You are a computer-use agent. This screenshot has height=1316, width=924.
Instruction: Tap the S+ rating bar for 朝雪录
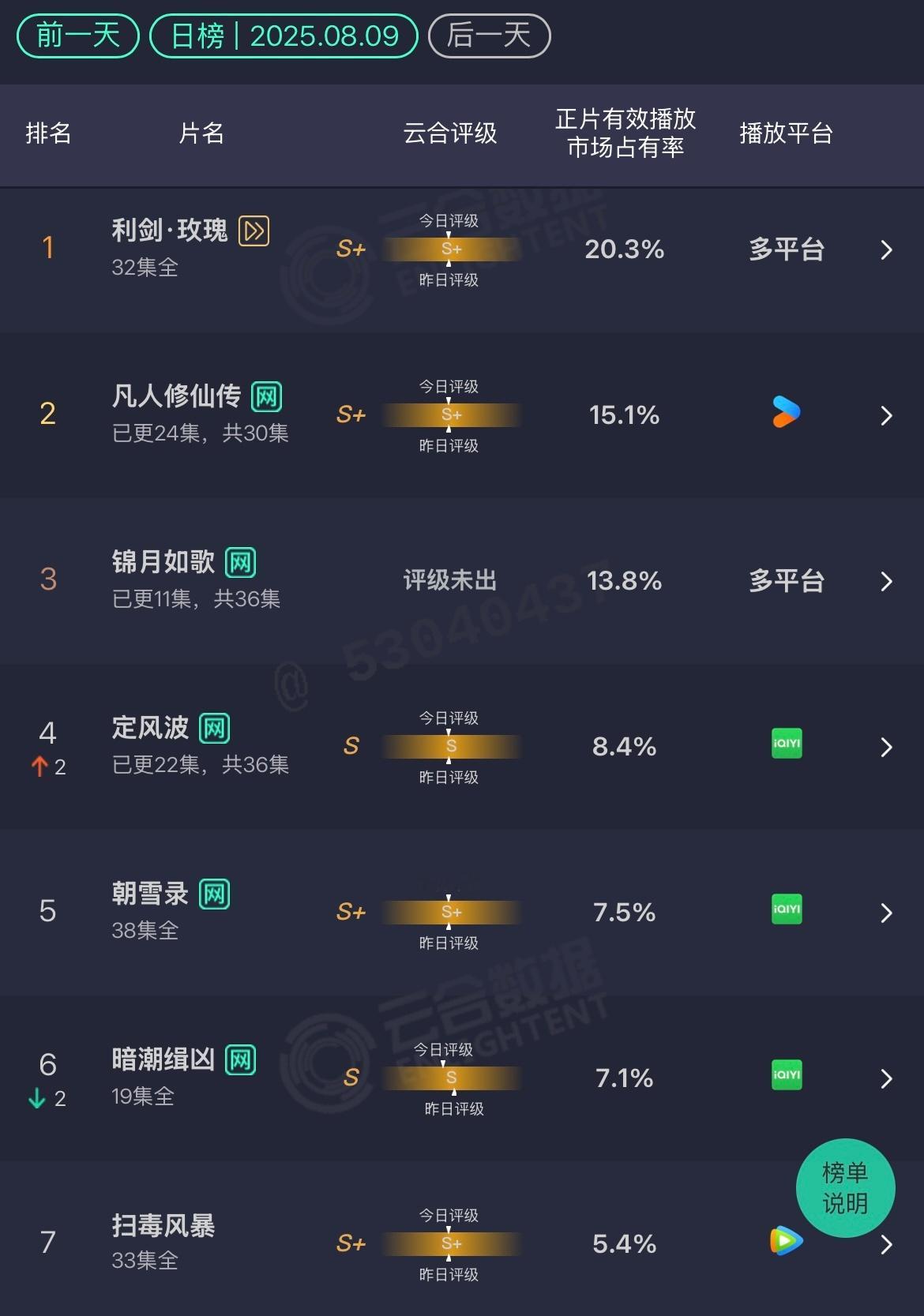451,912
